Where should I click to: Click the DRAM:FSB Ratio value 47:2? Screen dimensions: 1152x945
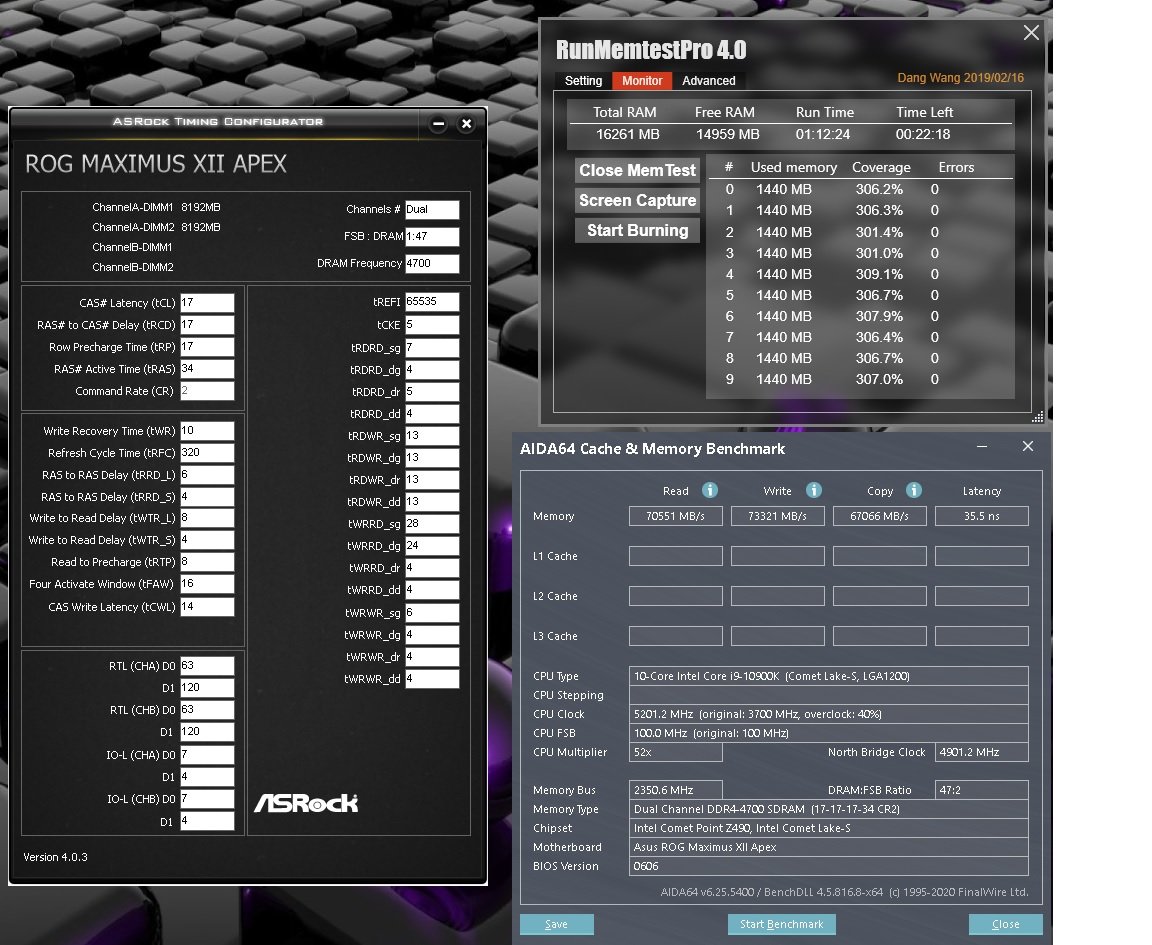[982, 790]
